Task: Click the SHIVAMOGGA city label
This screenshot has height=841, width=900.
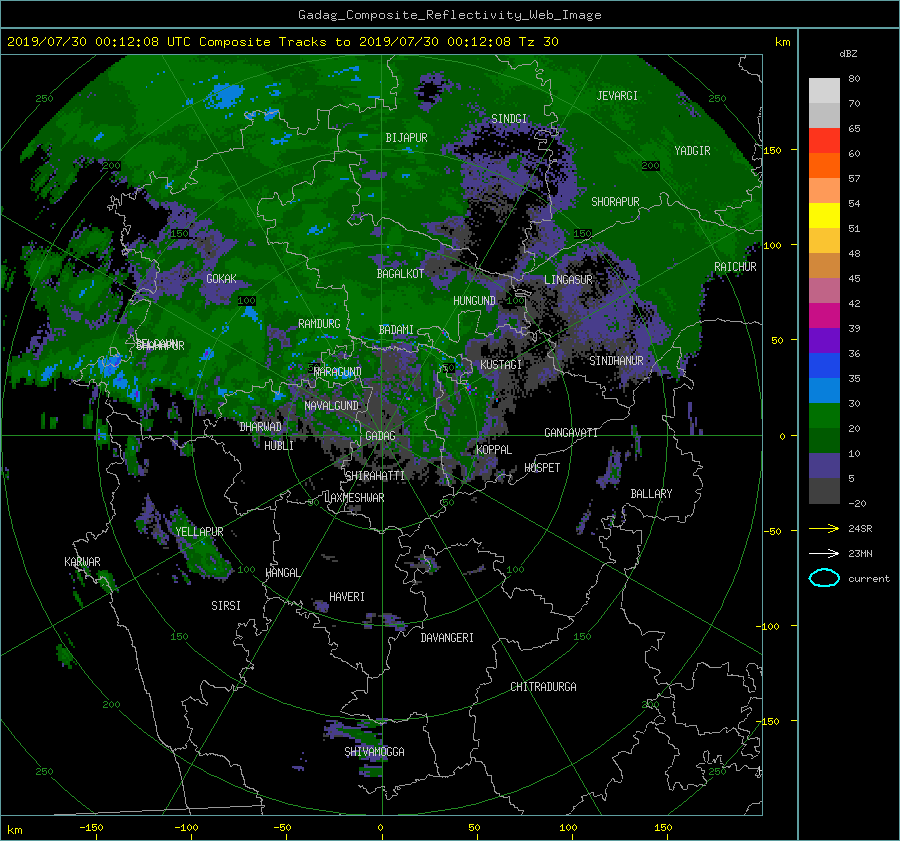Action: pyautogui.click(x=374, y=751)
